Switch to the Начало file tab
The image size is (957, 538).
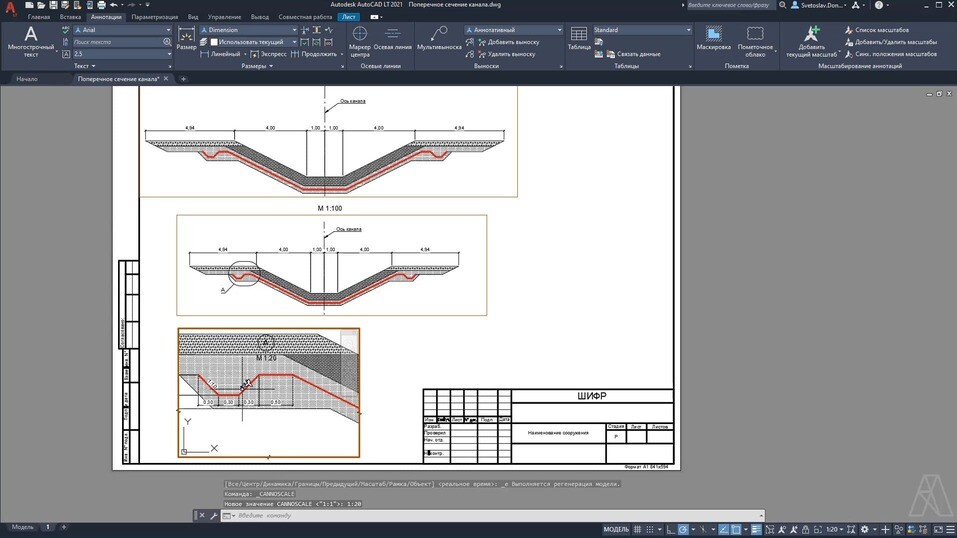(27, 79)
